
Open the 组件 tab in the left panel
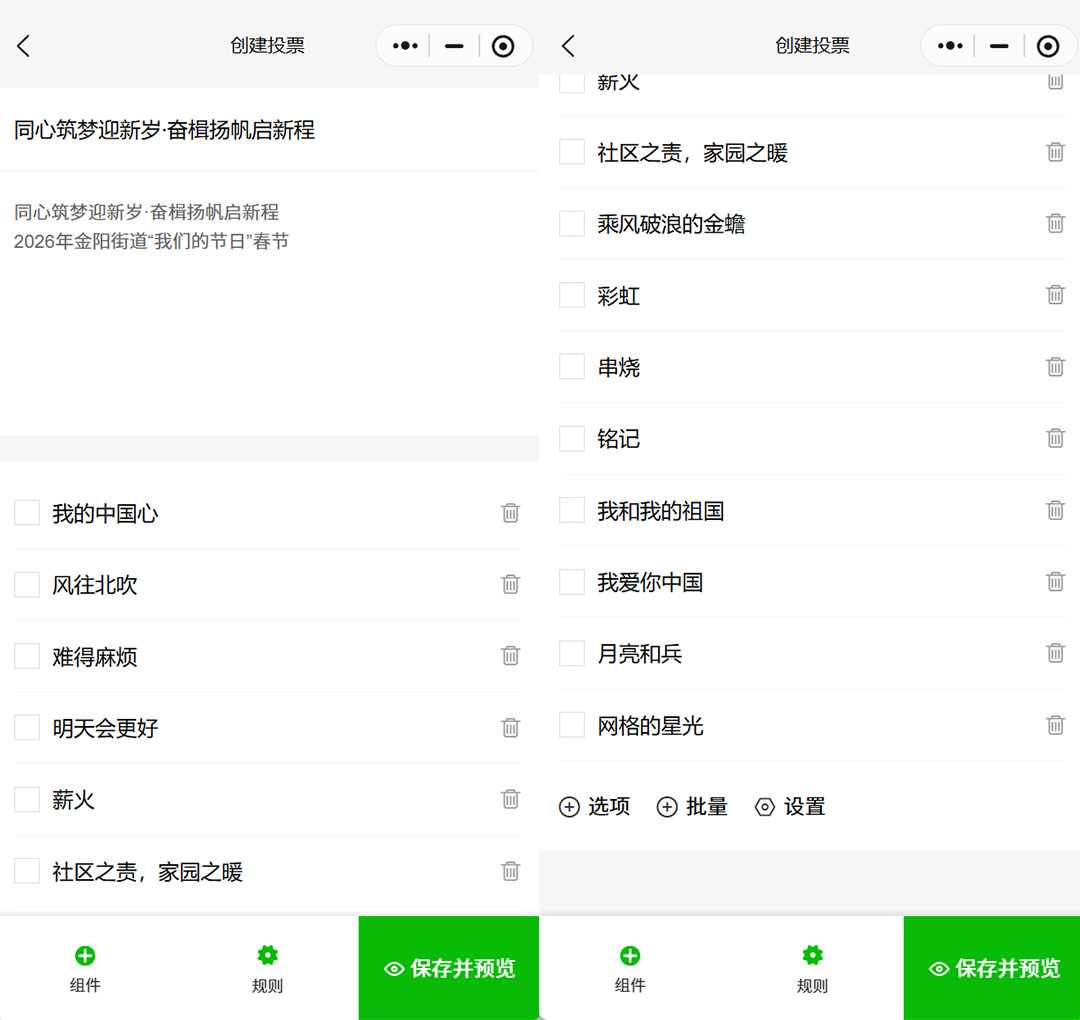(x=85, y=968)
